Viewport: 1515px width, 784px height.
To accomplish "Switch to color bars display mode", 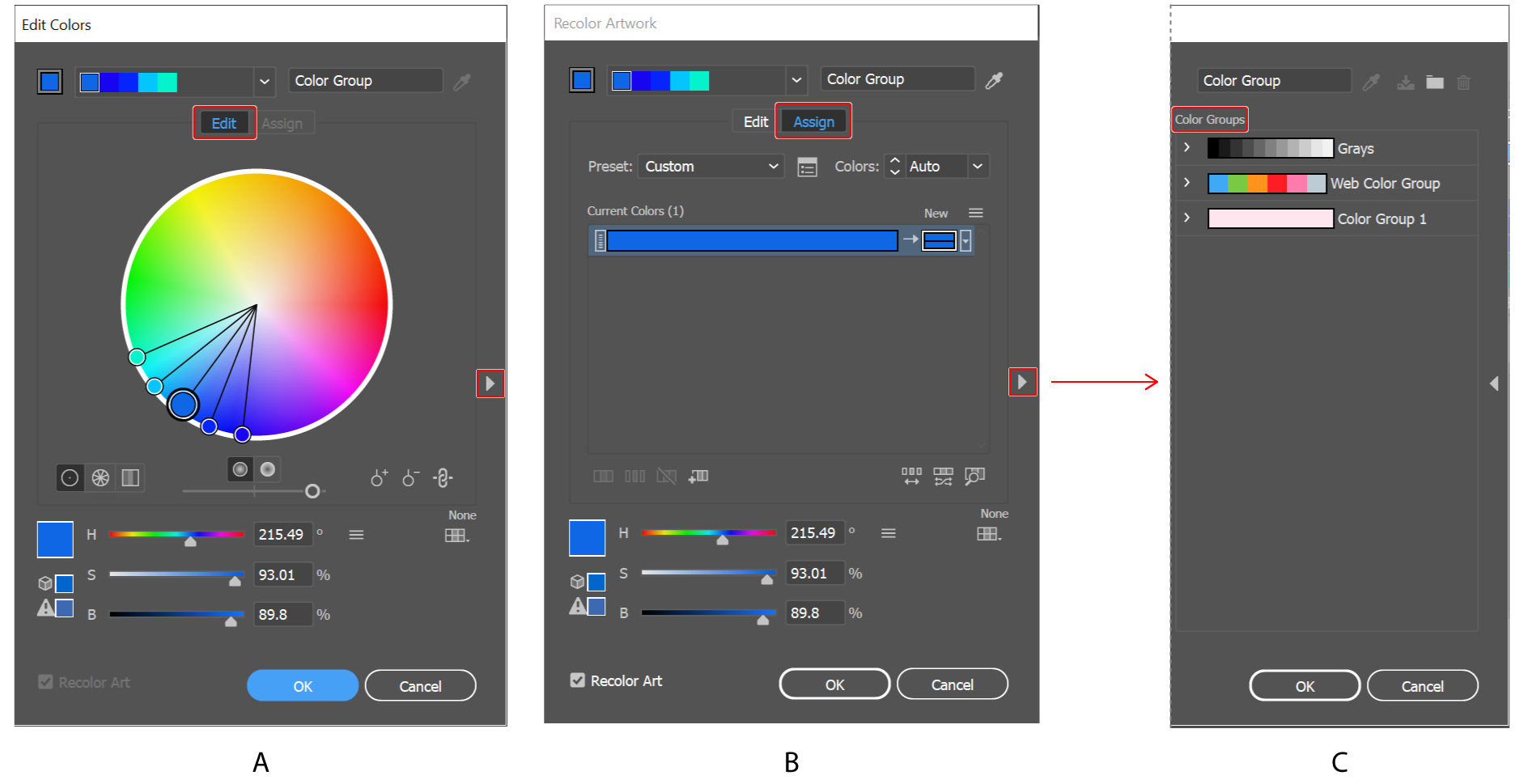I will coord(129,477).
